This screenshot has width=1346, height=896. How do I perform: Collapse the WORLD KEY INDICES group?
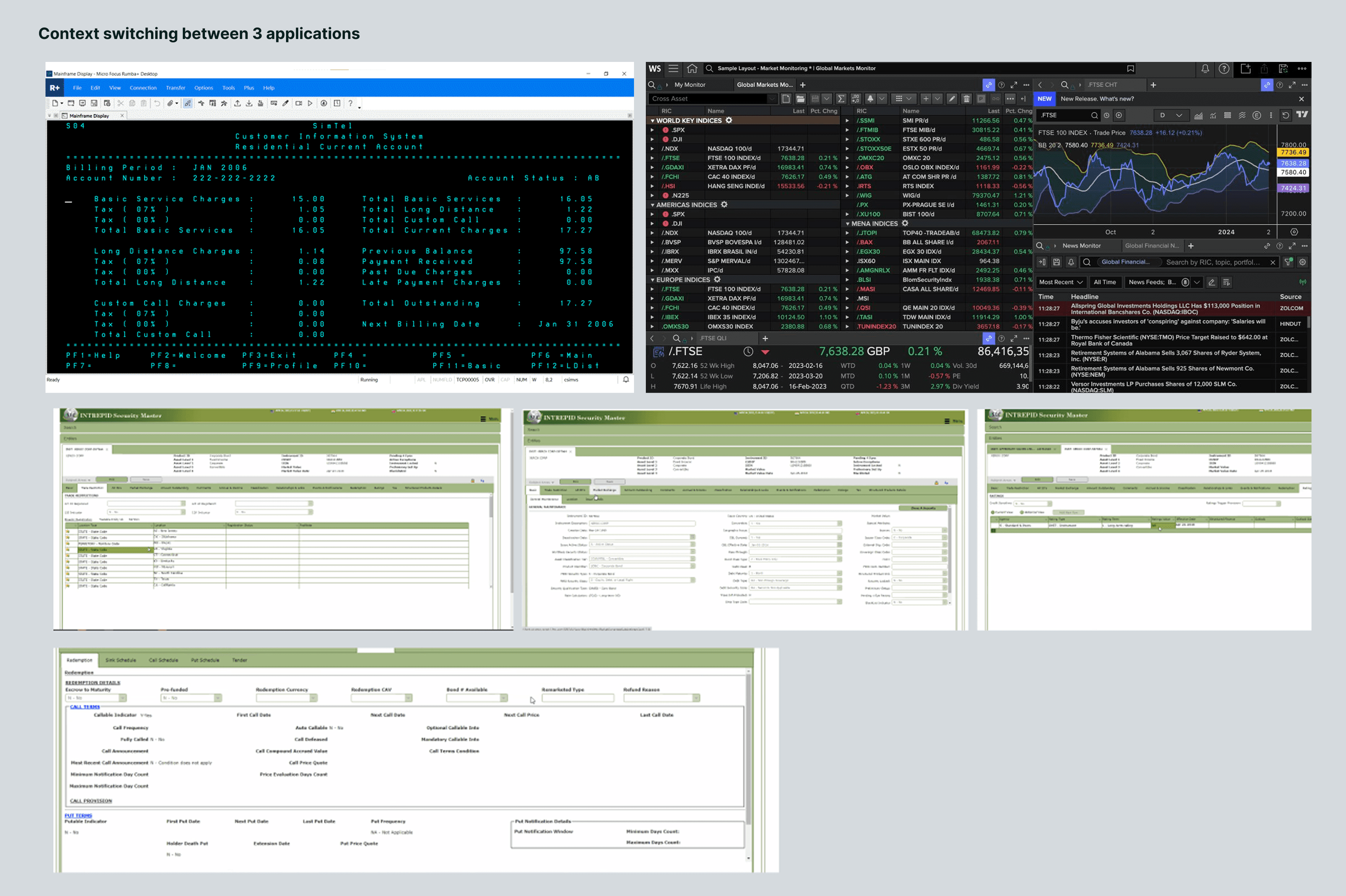653,120
